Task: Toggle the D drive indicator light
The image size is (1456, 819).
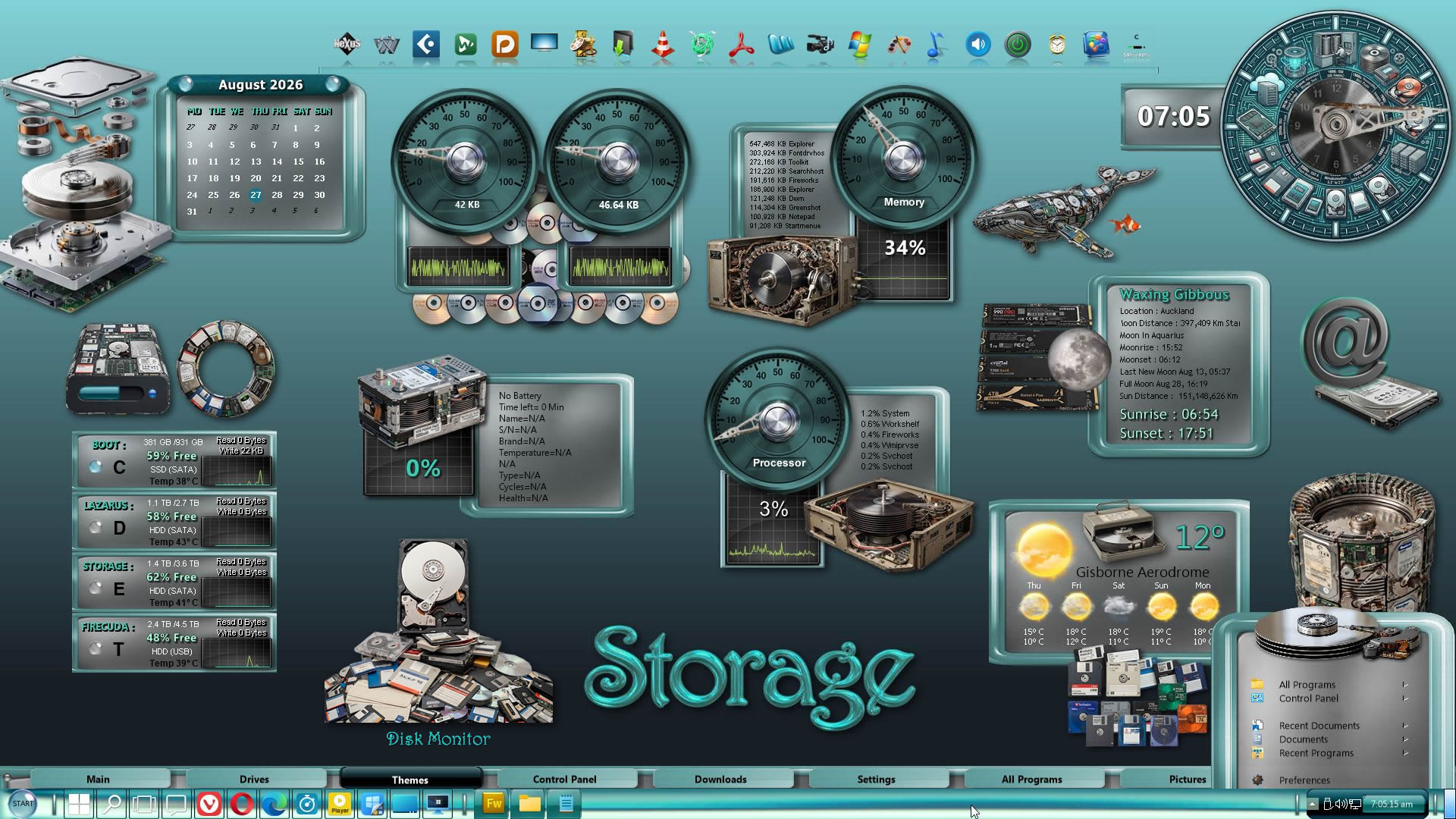Action: [96, 527]
